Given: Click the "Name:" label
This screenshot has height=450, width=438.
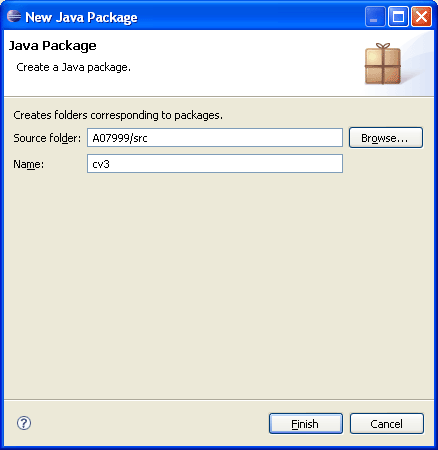Looking at the screenshot, I should (28, 164).
